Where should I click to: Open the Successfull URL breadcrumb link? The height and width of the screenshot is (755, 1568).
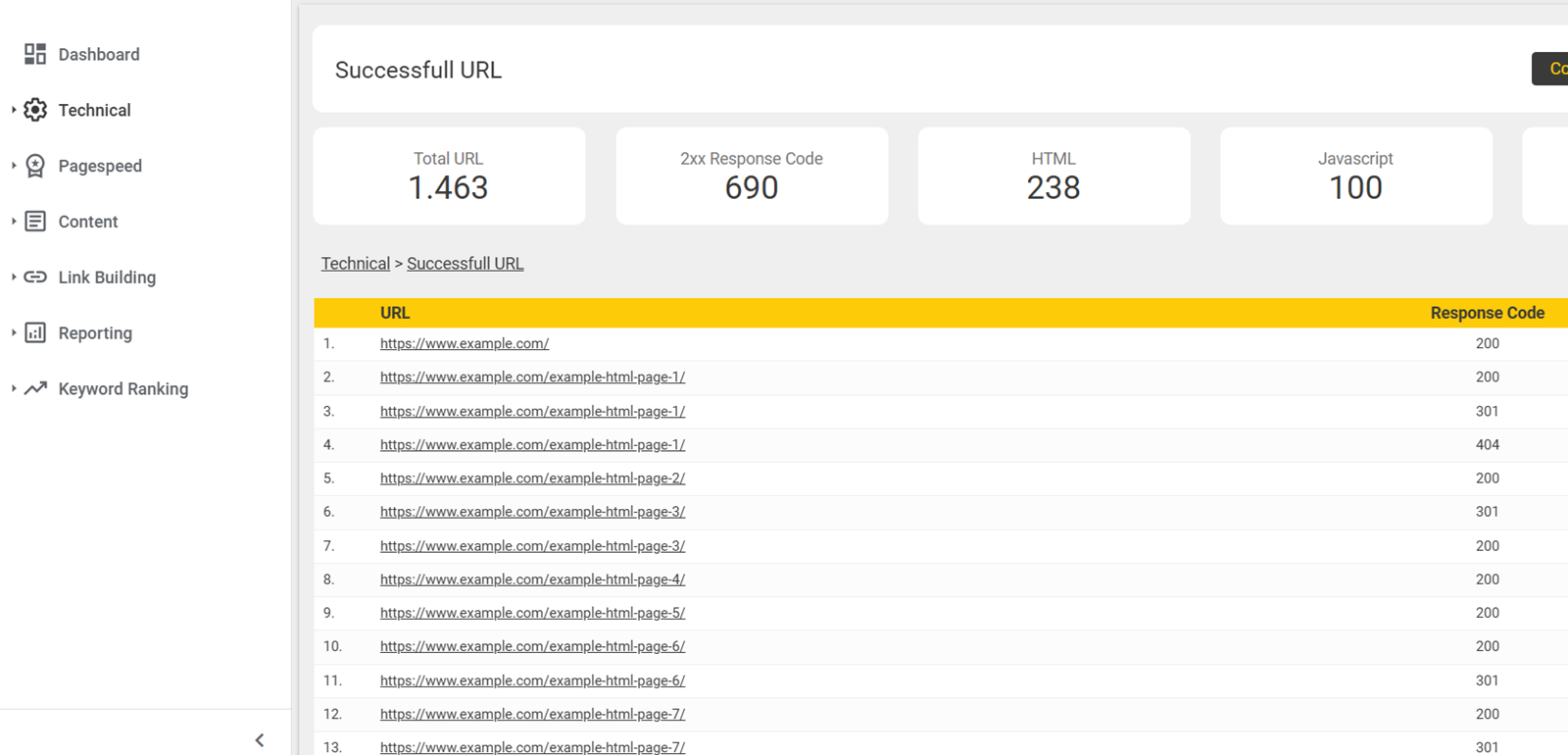[x=465, y=264]
